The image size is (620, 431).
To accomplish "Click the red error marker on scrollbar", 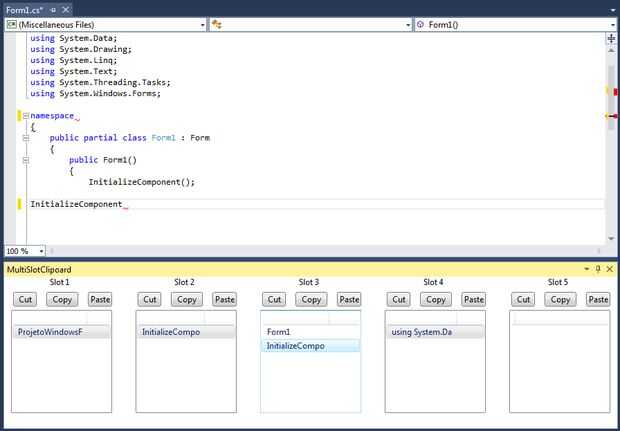I will pyautogui.click(x=615, y=92).
